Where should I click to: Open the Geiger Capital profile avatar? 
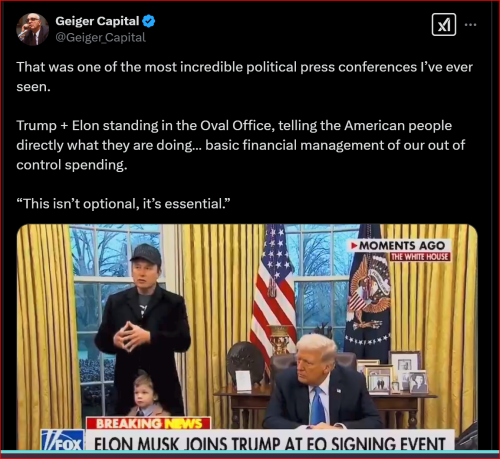[33, 29]
